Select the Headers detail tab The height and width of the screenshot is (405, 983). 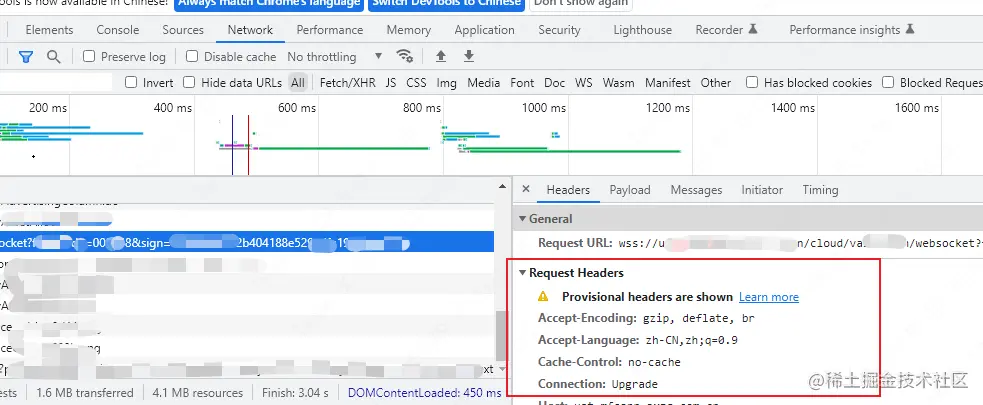568,189
